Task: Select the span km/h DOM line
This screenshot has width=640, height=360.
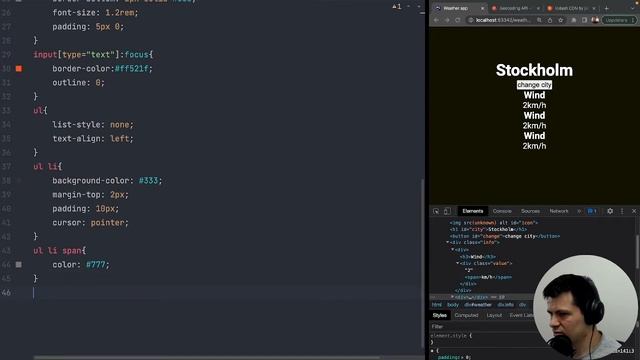Action: point(488,277)
